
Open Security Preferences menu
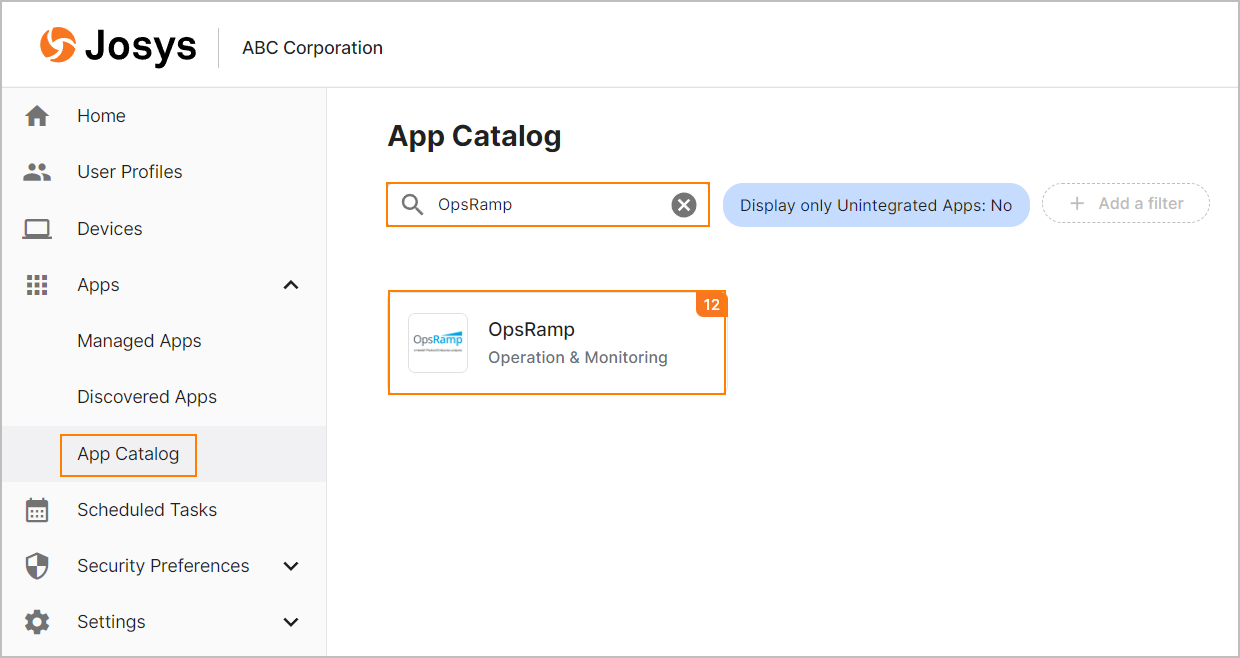[x=163, y=566]
